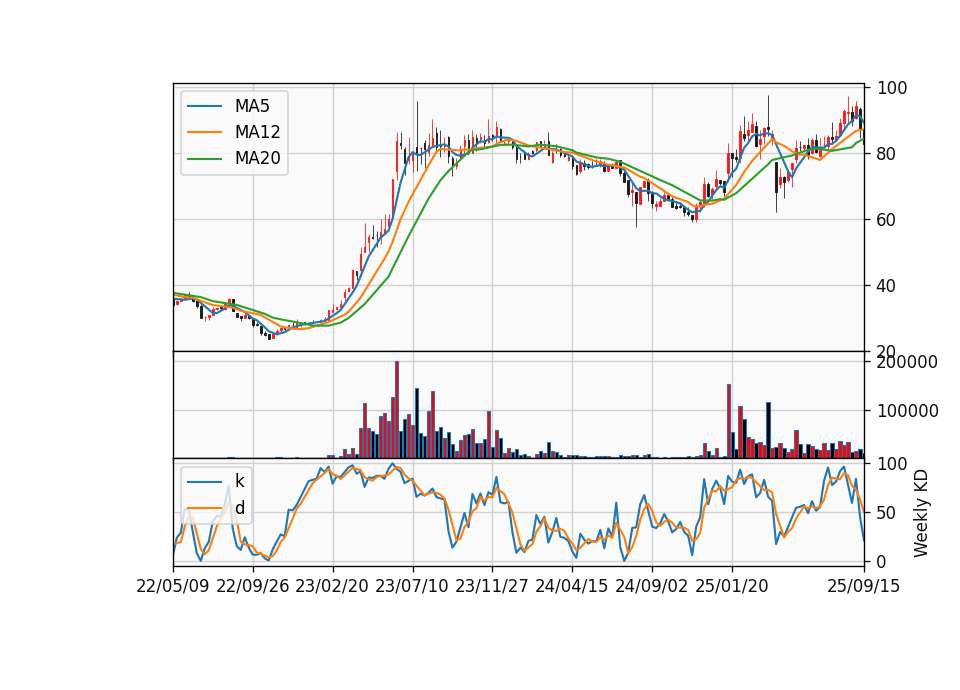Image resolution: width=960 pixels, height=690 pixels.
Task: Click the k legend label
Action: [x=239, y=481]
